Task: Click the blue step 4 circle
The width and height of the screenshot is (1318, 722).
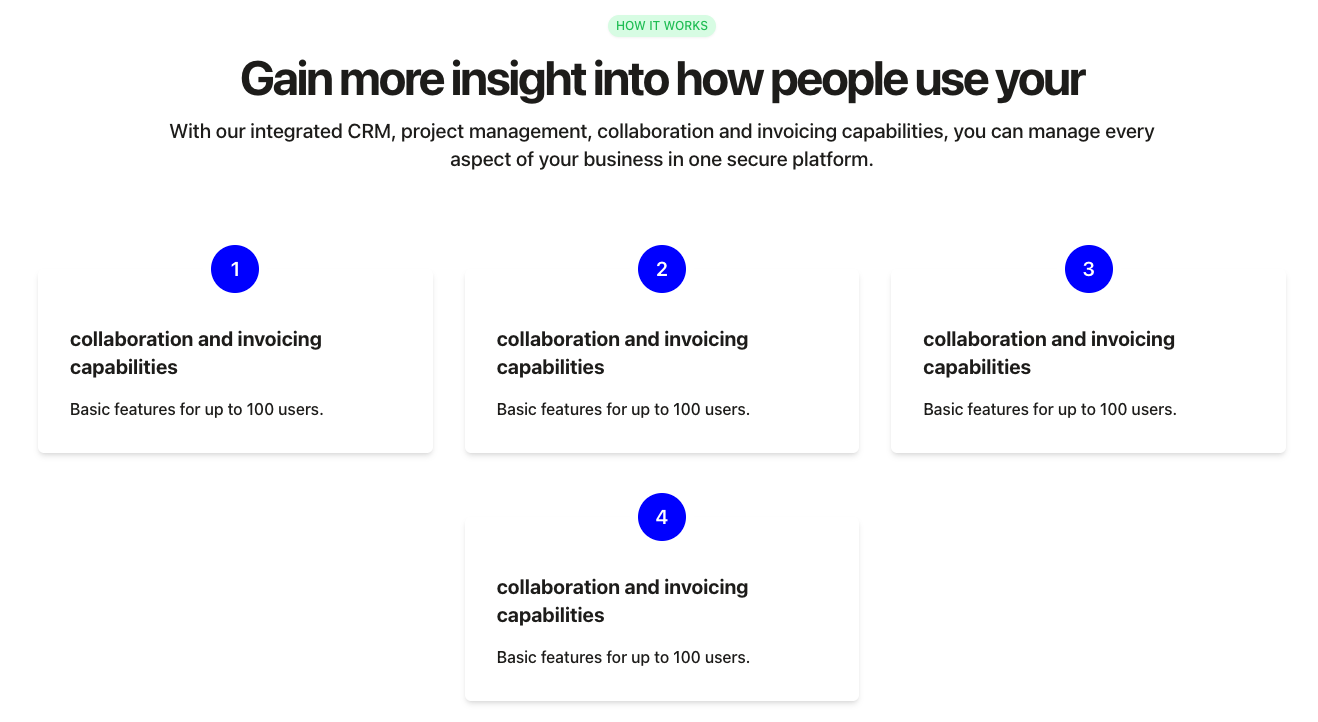Action: pos(662,517)
